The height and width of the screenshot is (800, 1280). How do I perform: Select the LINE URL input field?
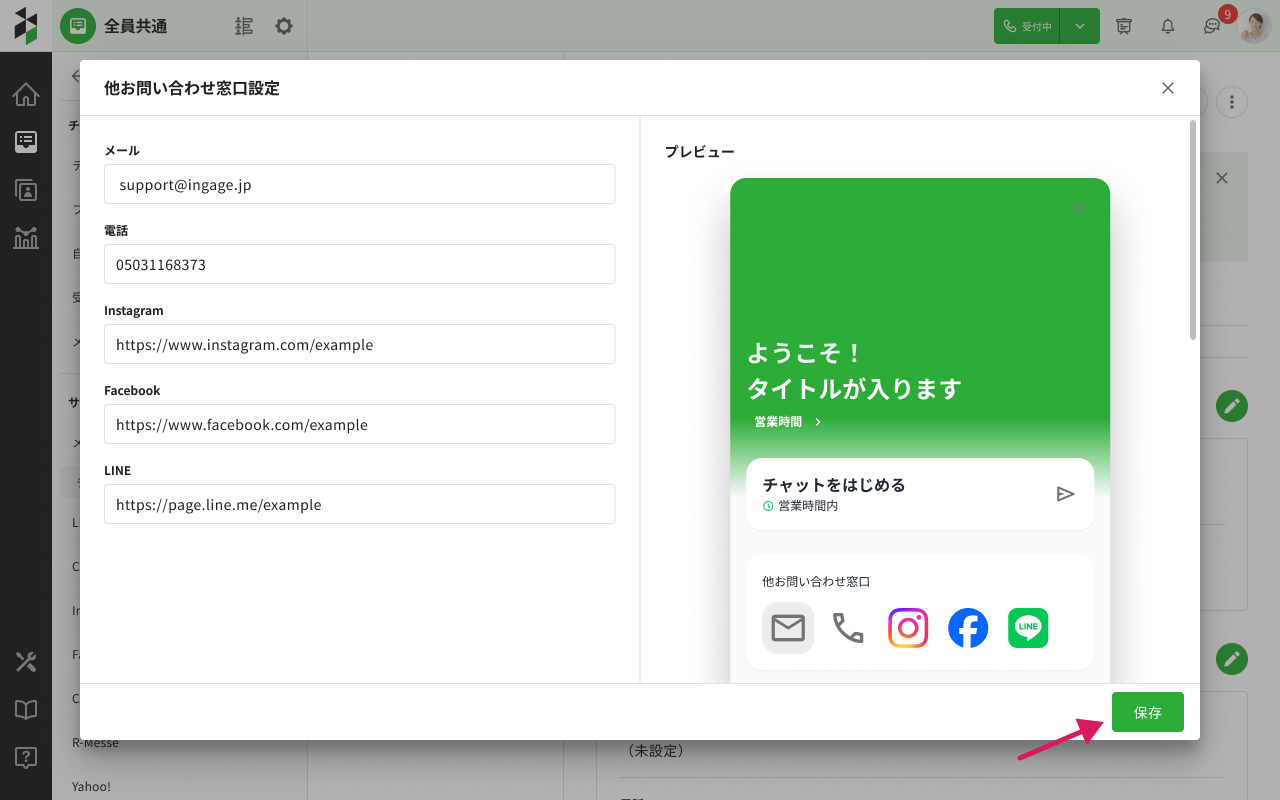click(359, 504)
